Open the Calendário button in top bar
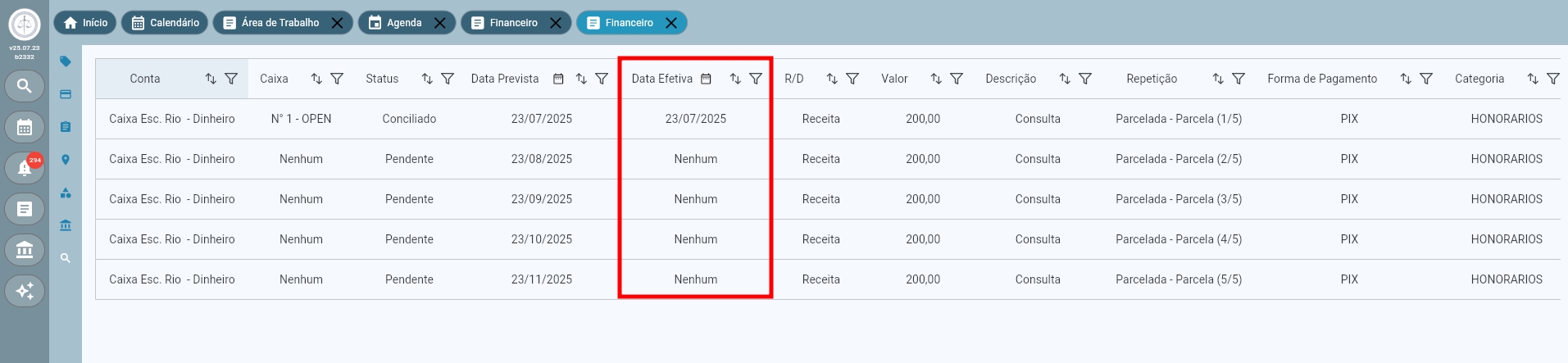This screenshot has height=363, width=1568. 166,23
